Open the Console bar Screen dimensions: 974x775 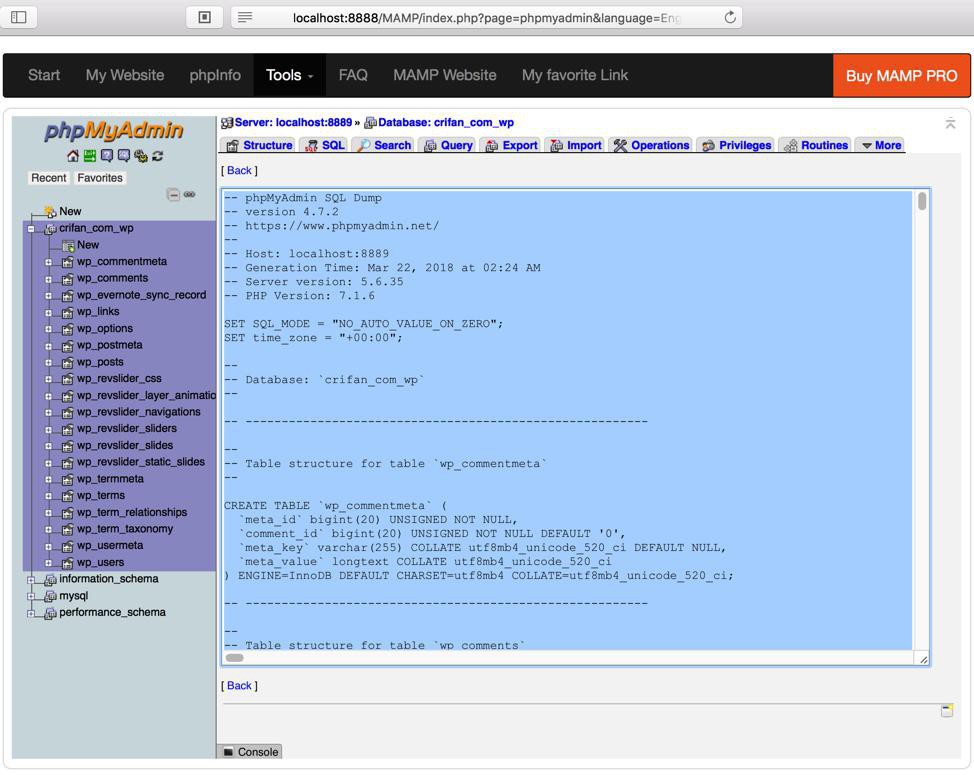point(250,752)
